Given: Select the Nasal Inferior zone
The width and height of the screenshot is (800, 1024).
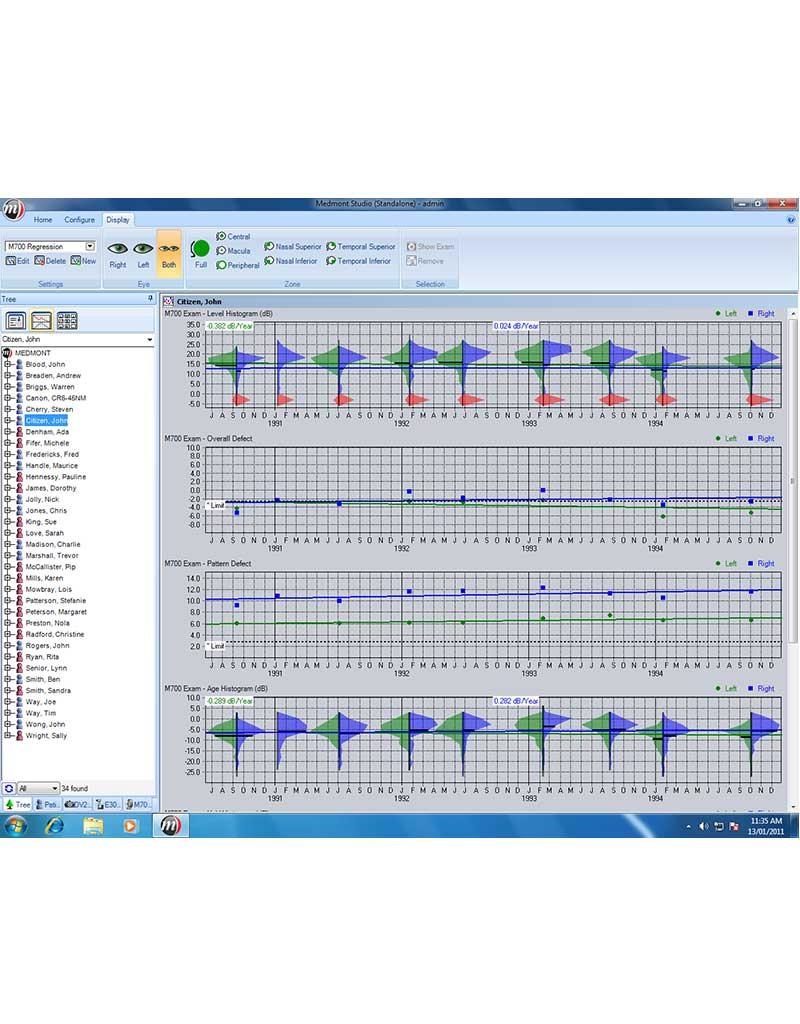Looking at the screenshot, I should click(291, 261).
